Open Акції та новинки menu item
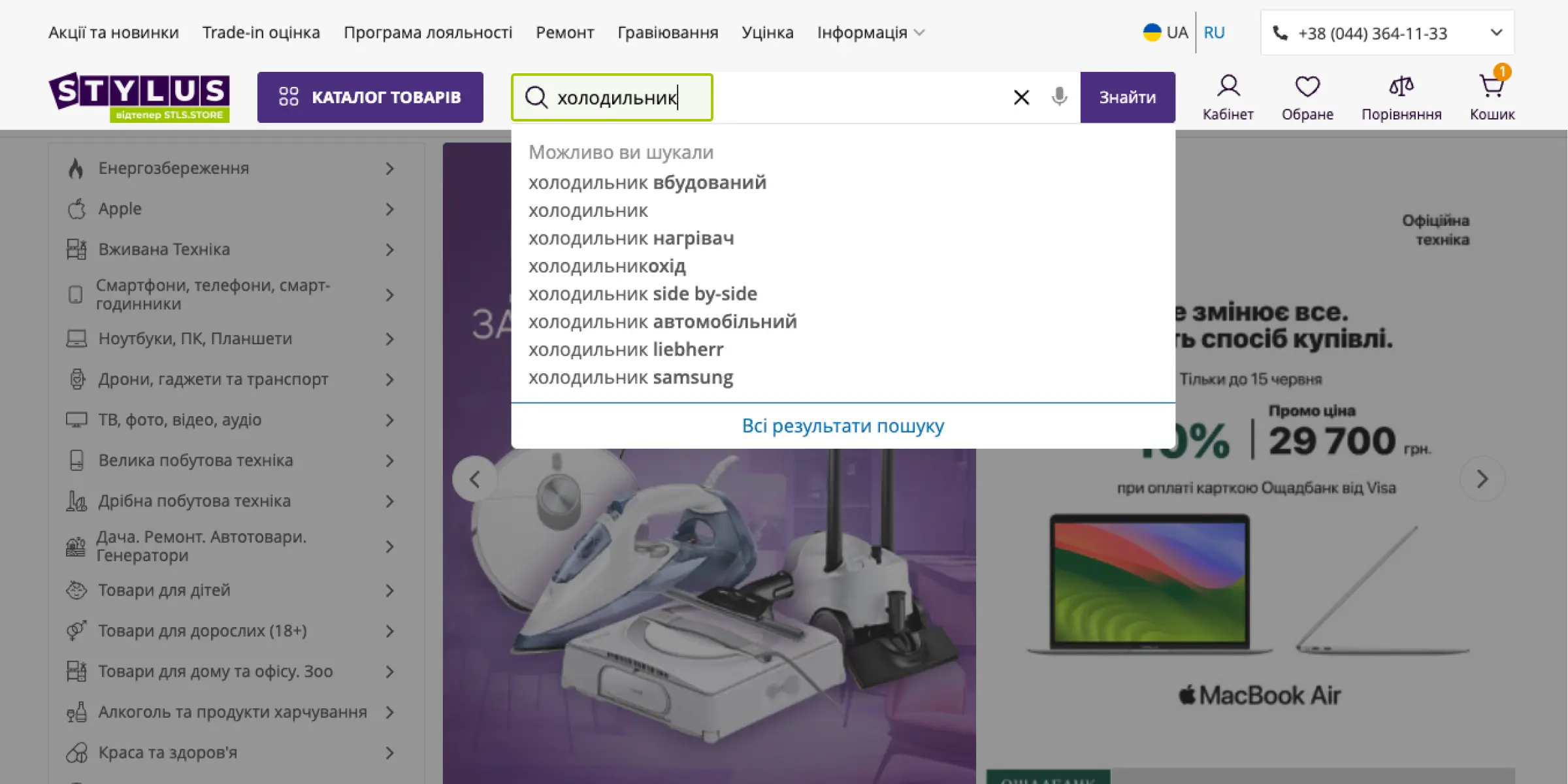Viewport: 1568px width, 784px height. pyautogui.click(x=114, y=33)
